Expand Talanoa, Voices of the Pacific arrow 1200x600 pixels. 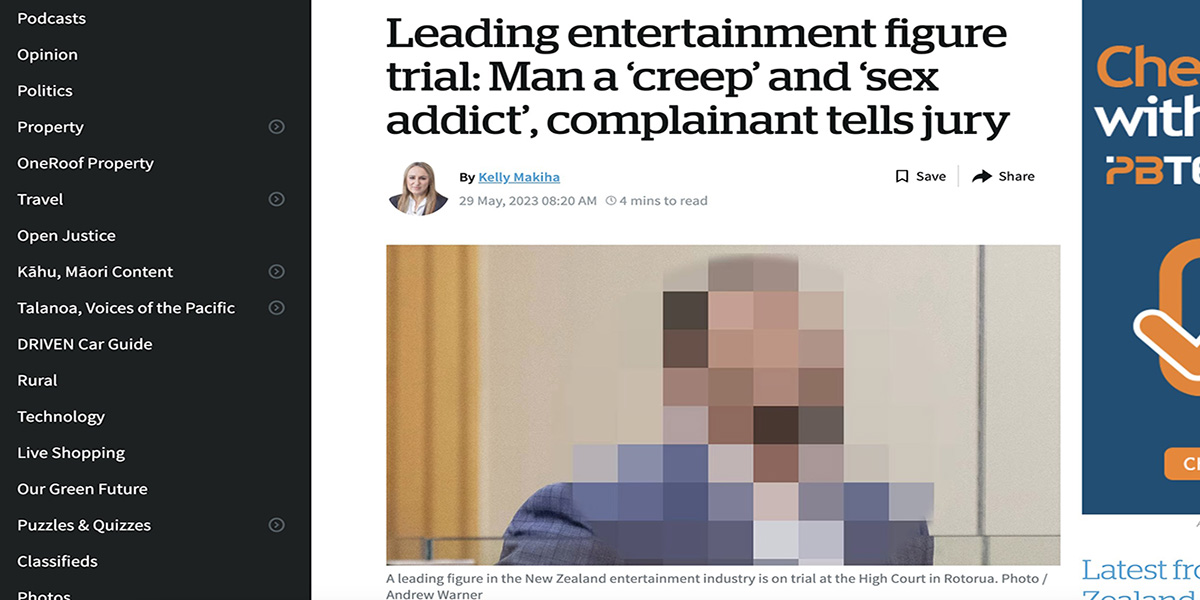277,308
